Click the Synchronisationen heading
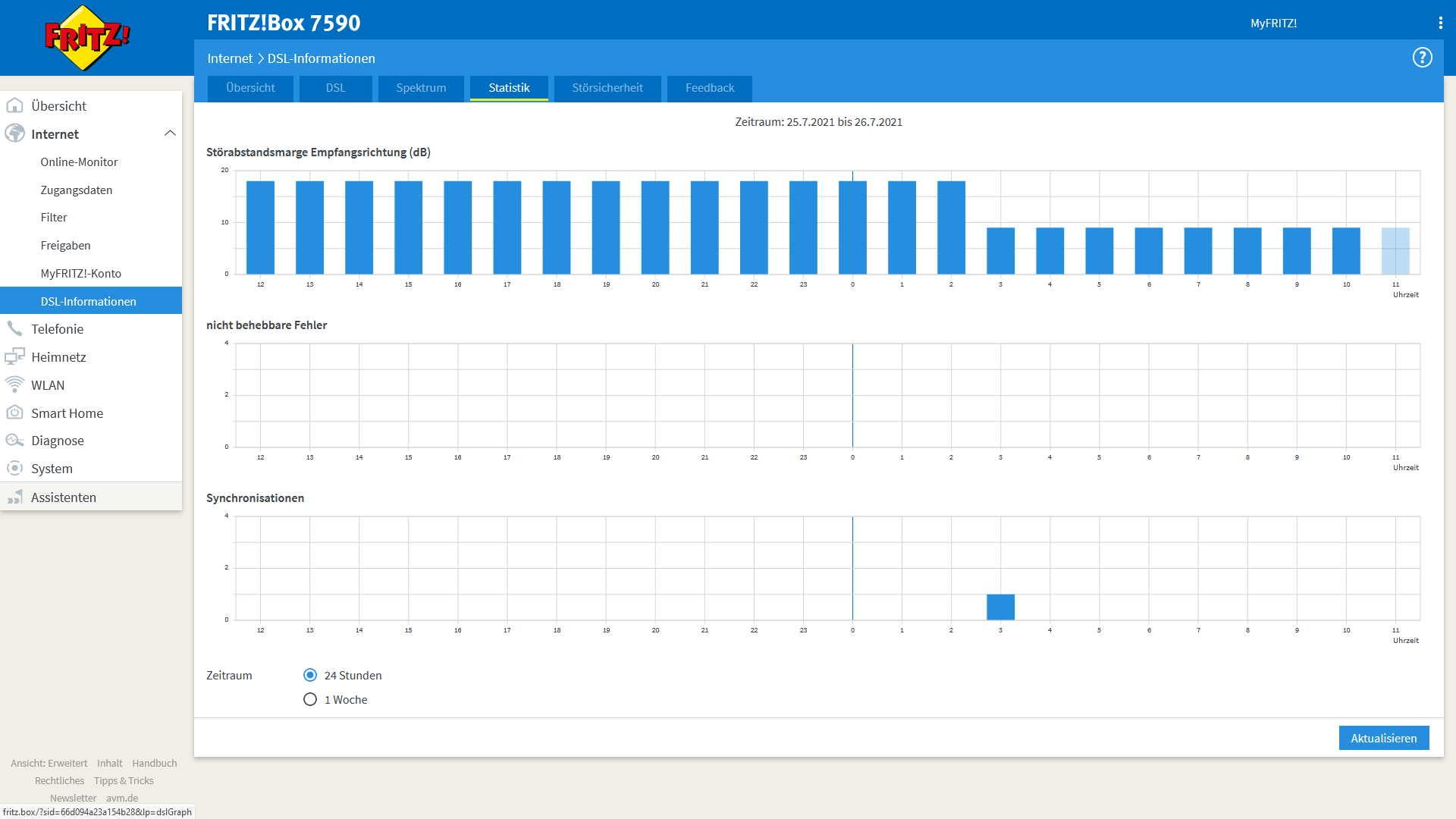Viewport: 1456px width, 819px height. coord(255,497)
